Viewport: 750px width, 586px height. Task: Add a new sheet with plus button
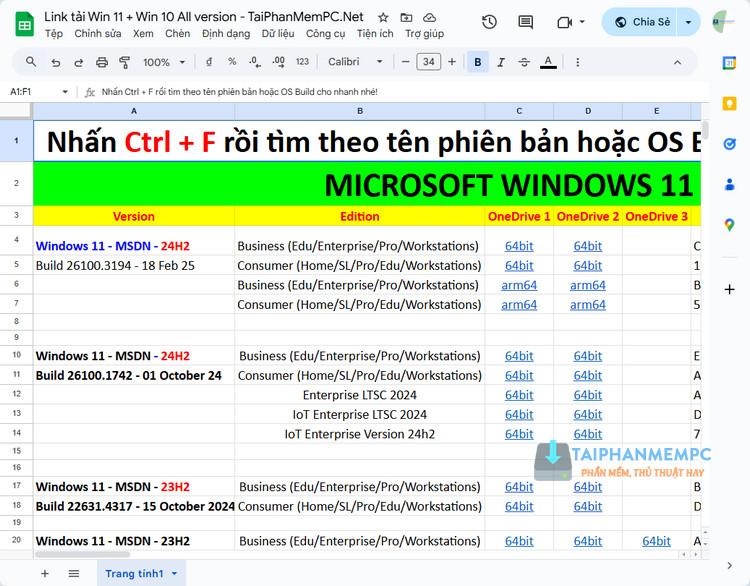(x=44, y=573)
